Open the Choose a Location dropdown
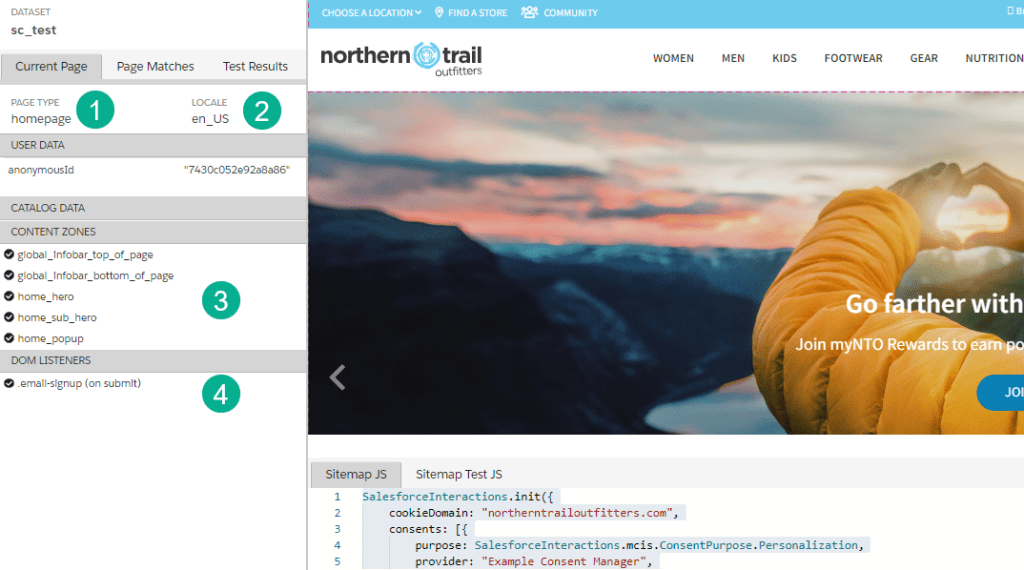This screenshot has width=1024, height=570. tap(371, 13)
